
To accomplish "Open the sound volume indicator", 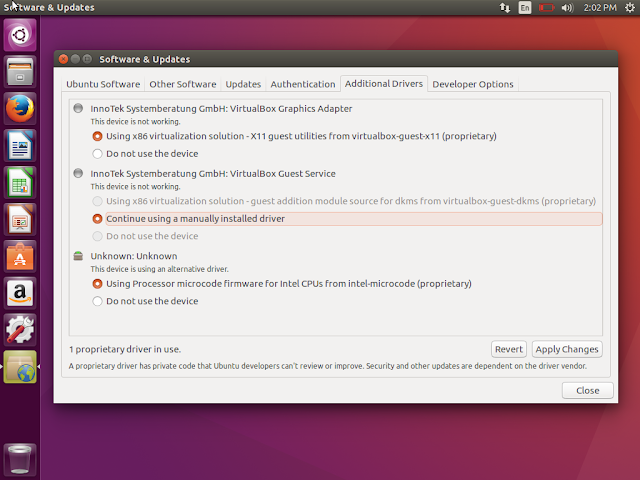I will [567, 7].
